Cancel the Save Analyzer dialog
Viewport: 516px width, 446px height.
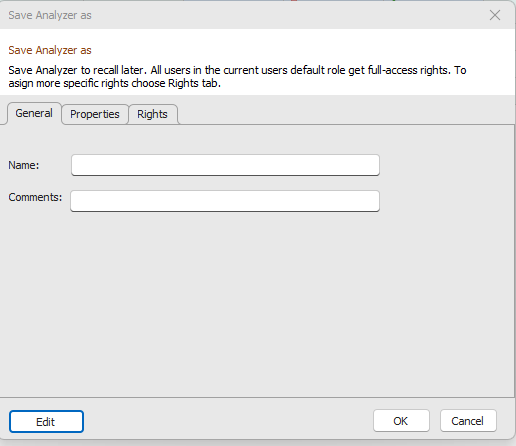click(x=468, y=421)
